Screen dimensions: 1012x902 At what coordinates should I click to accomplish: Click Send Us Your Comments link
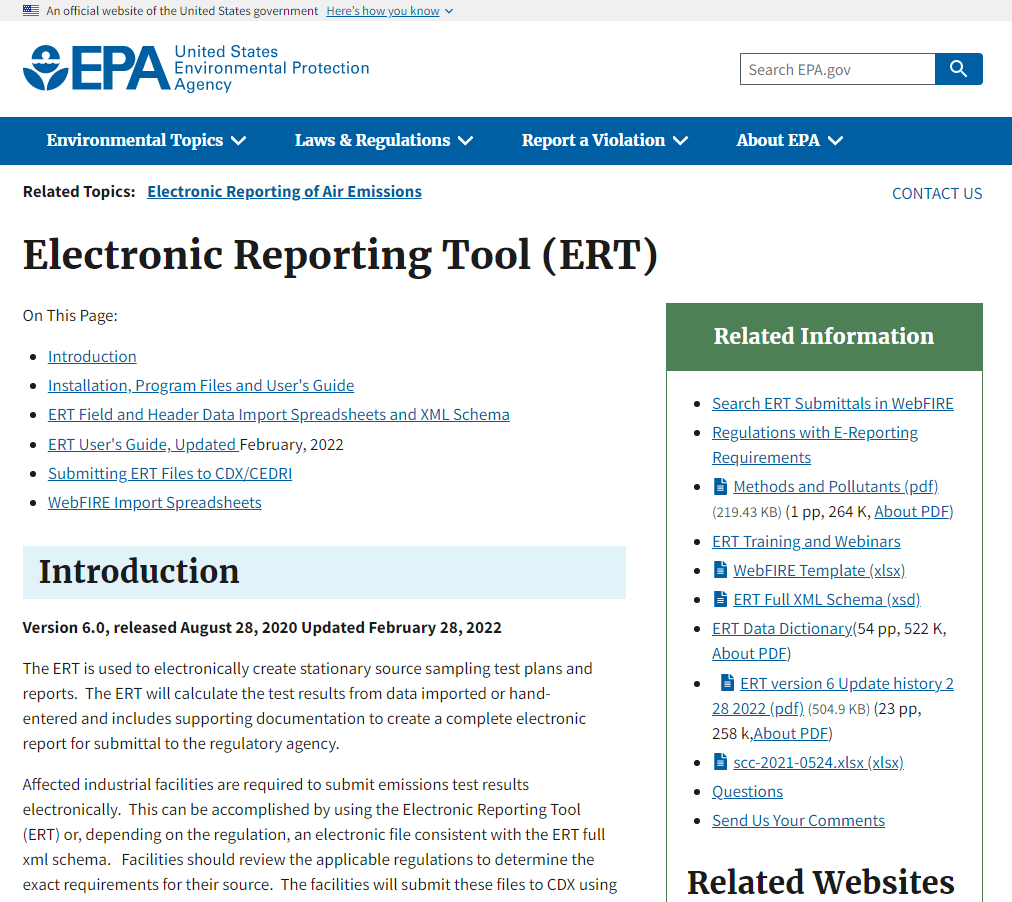[798, 820]
